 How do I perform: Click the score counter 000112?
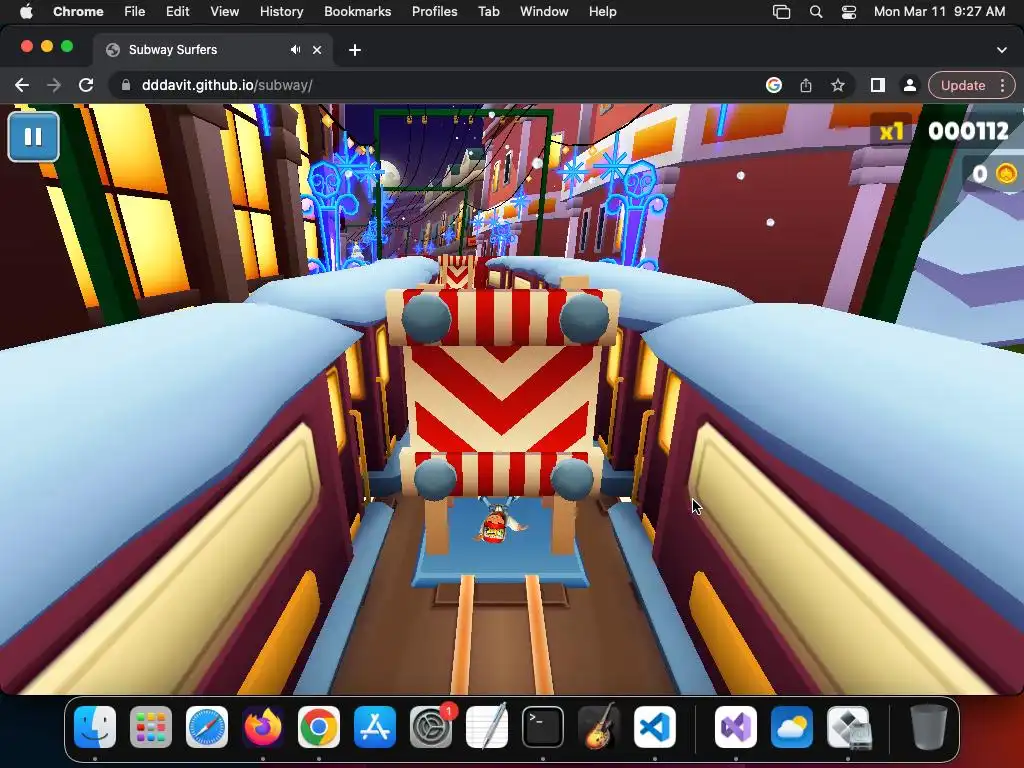pos(968,131)
